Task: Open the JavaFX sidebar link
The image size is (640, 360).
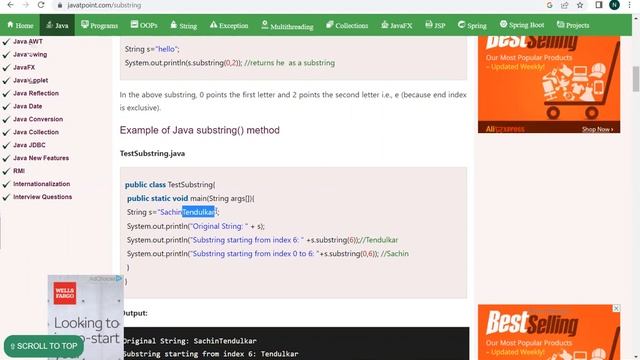Action: pos(24,67)
